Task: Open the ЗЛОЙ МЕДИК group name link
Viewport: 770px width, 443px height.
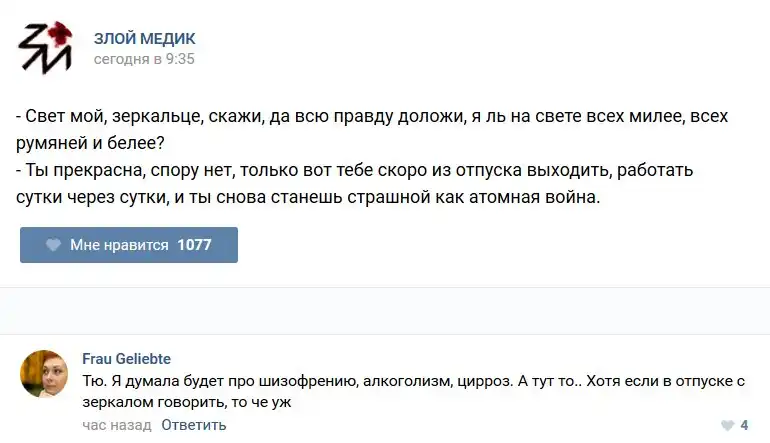Action: (144, 38)
